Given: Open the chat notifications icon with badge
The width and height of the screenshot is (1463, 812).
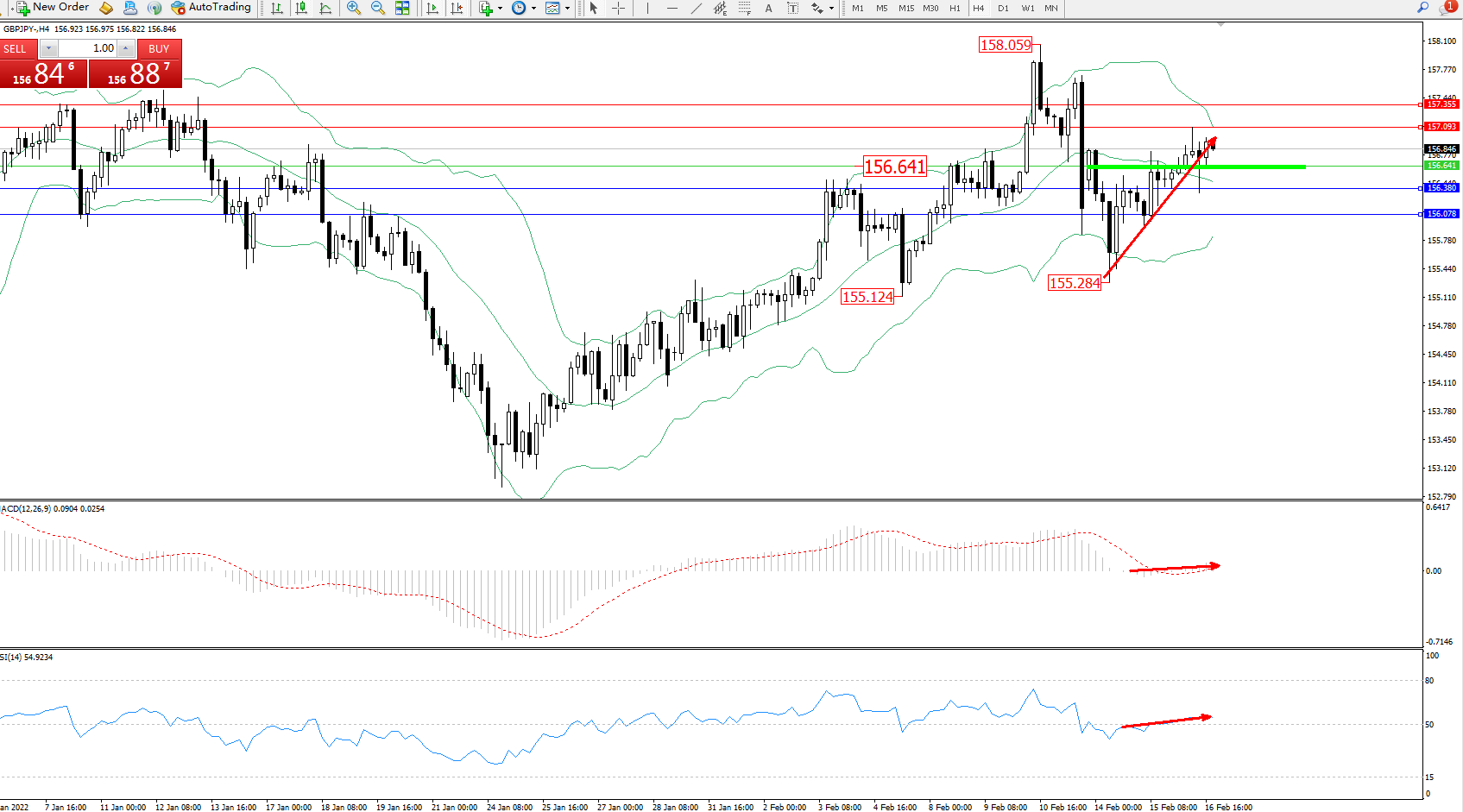Looking at the screenshot, I should tap(1447, 8).
